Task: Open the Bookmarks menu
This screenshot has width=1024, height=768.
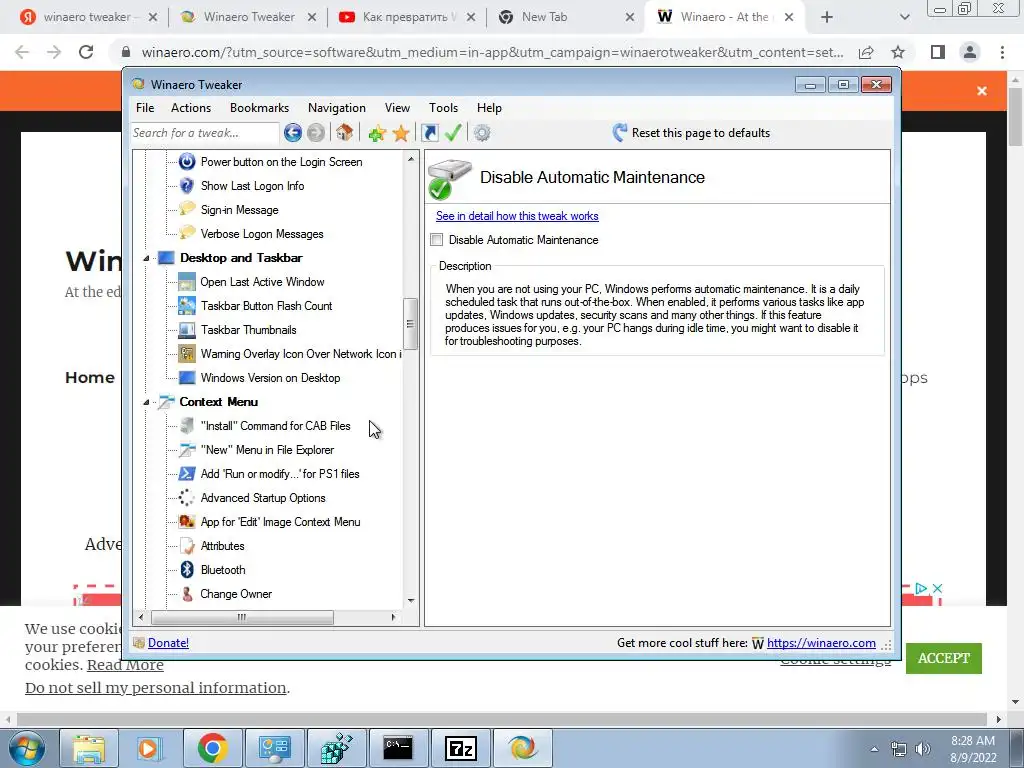Action: tap(259, 108)
